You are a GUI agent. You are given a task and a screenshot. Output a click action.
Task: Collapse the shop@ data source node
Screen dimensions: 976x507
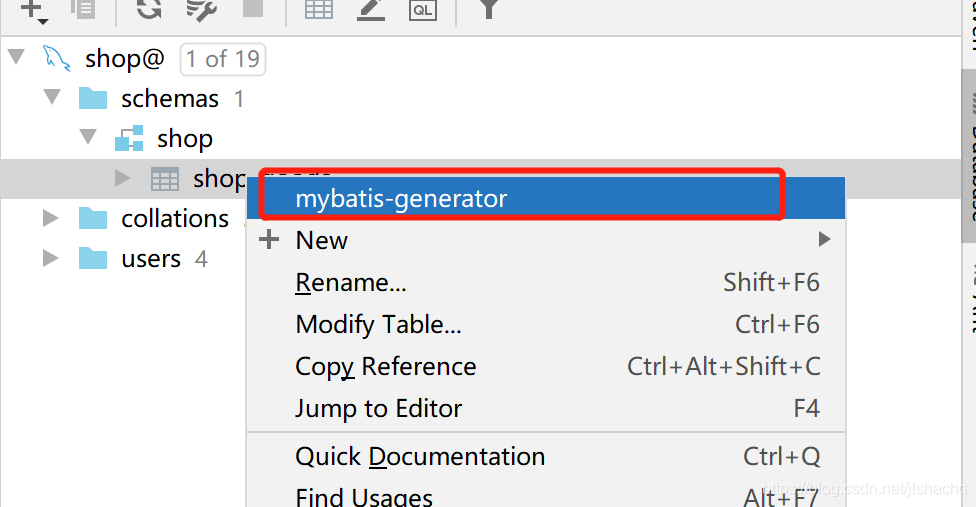pyautogui.click(x=16, y=58)
